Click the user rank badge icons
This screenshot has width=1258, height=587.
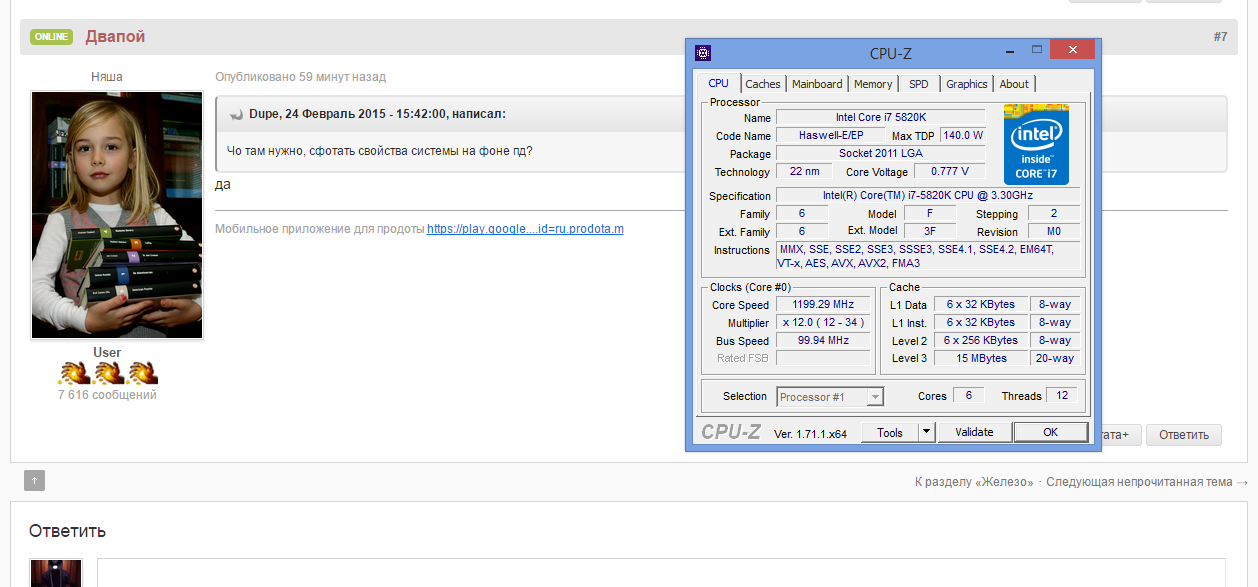click(x=107, y=373)
